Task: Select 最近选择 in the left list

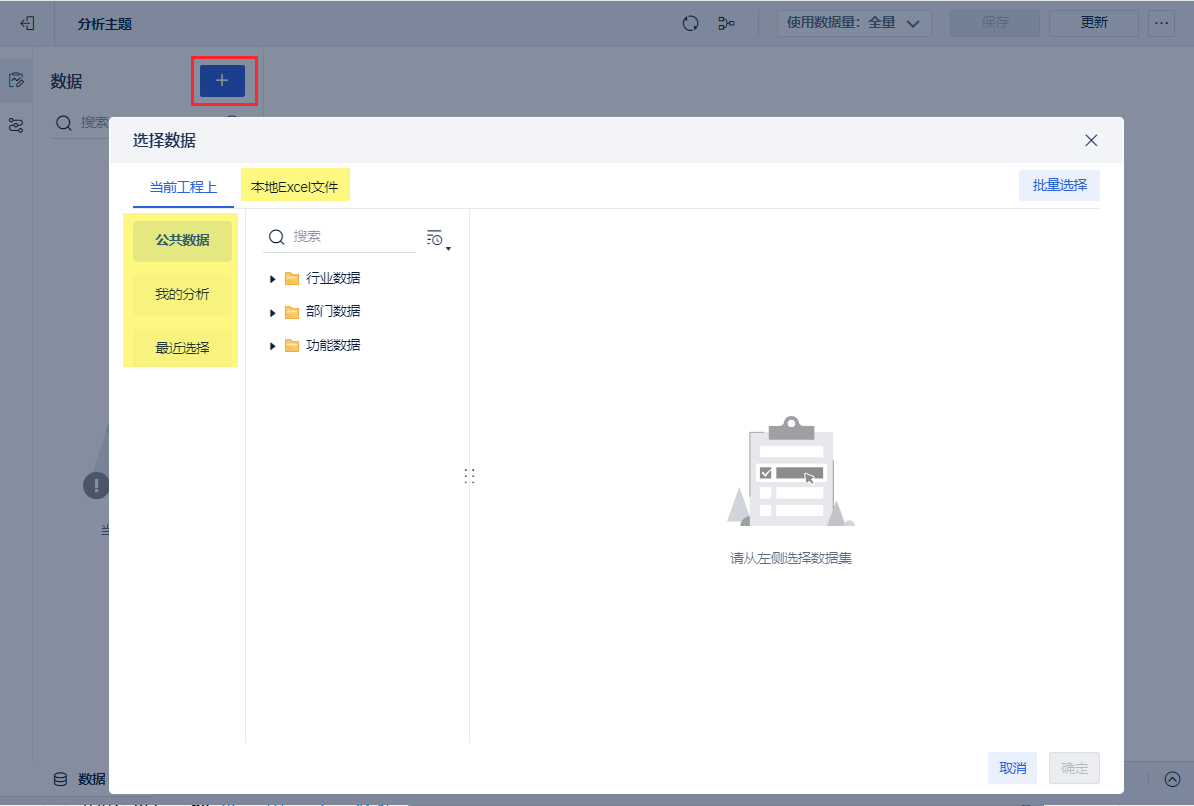Action: point(182,347)
